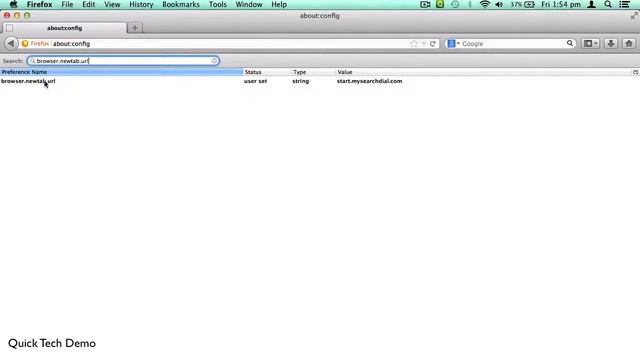Viewport: 640px width, 360px height.
Task: Click the screen recording camera menu bar icon
Action: tap(425, 4)
